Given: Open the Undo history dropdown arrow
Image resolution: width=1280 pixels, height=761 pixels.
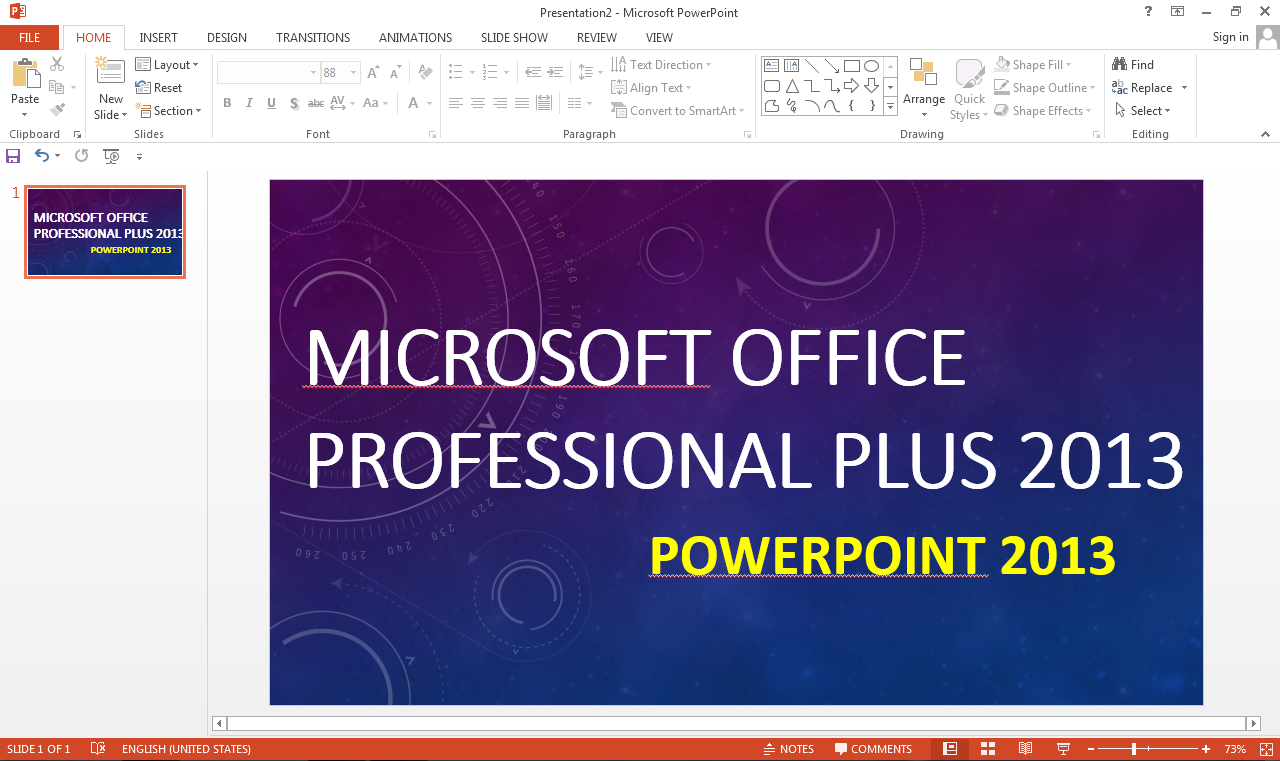Looking at the screenshot, I should point(57,156).
